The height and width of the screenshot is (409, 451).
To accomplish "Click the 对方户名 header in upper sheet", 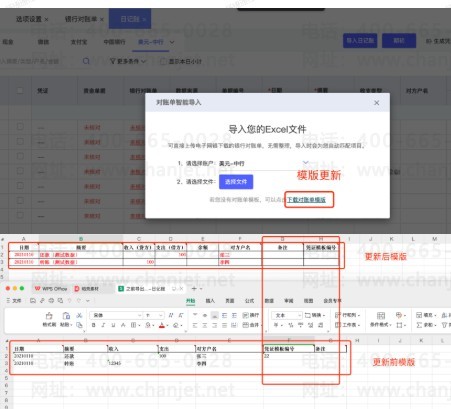I will 240,247.
